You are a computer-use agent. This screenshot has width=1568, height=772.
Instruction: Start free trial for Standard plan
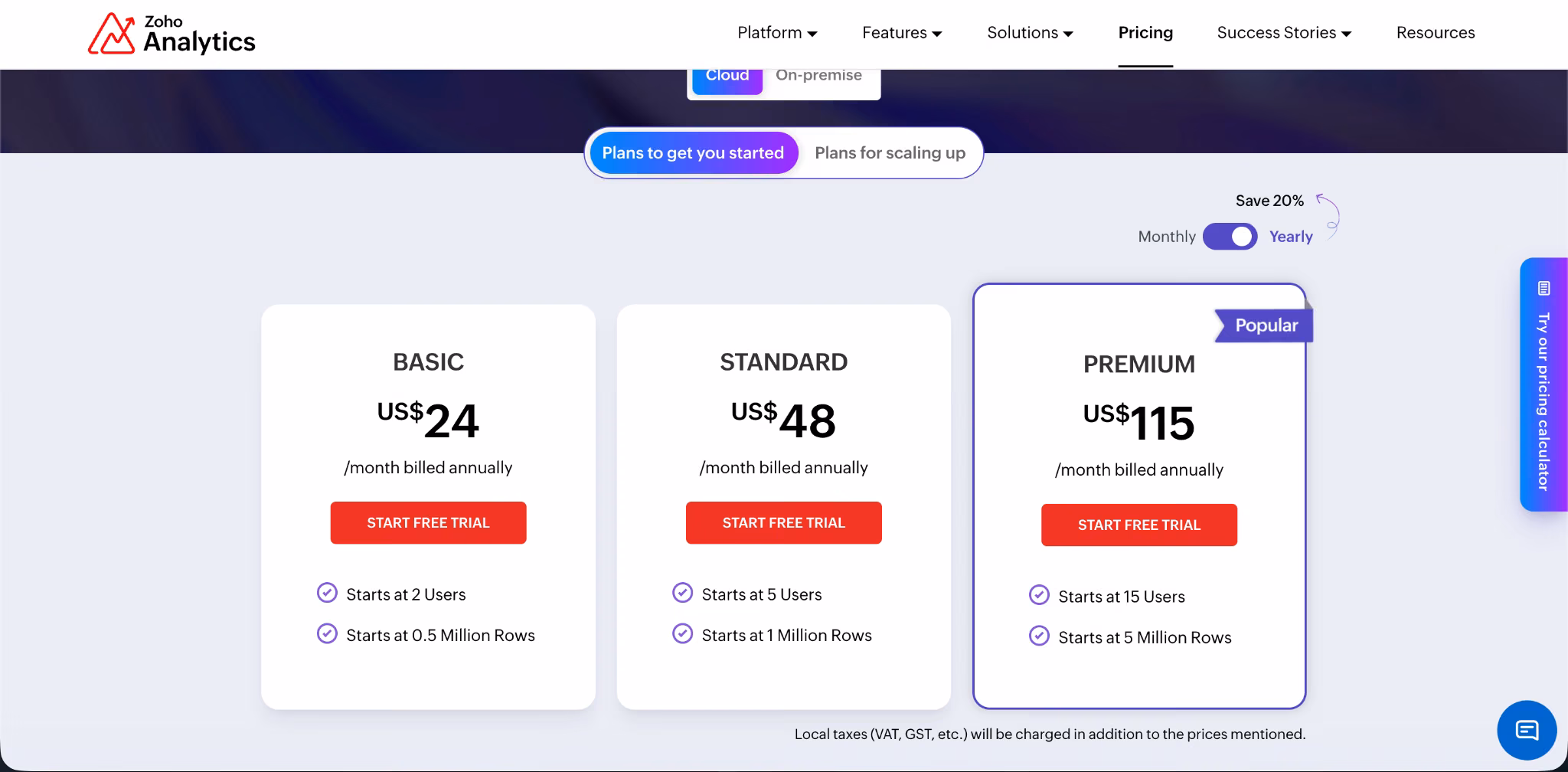(x=783, y=523)
